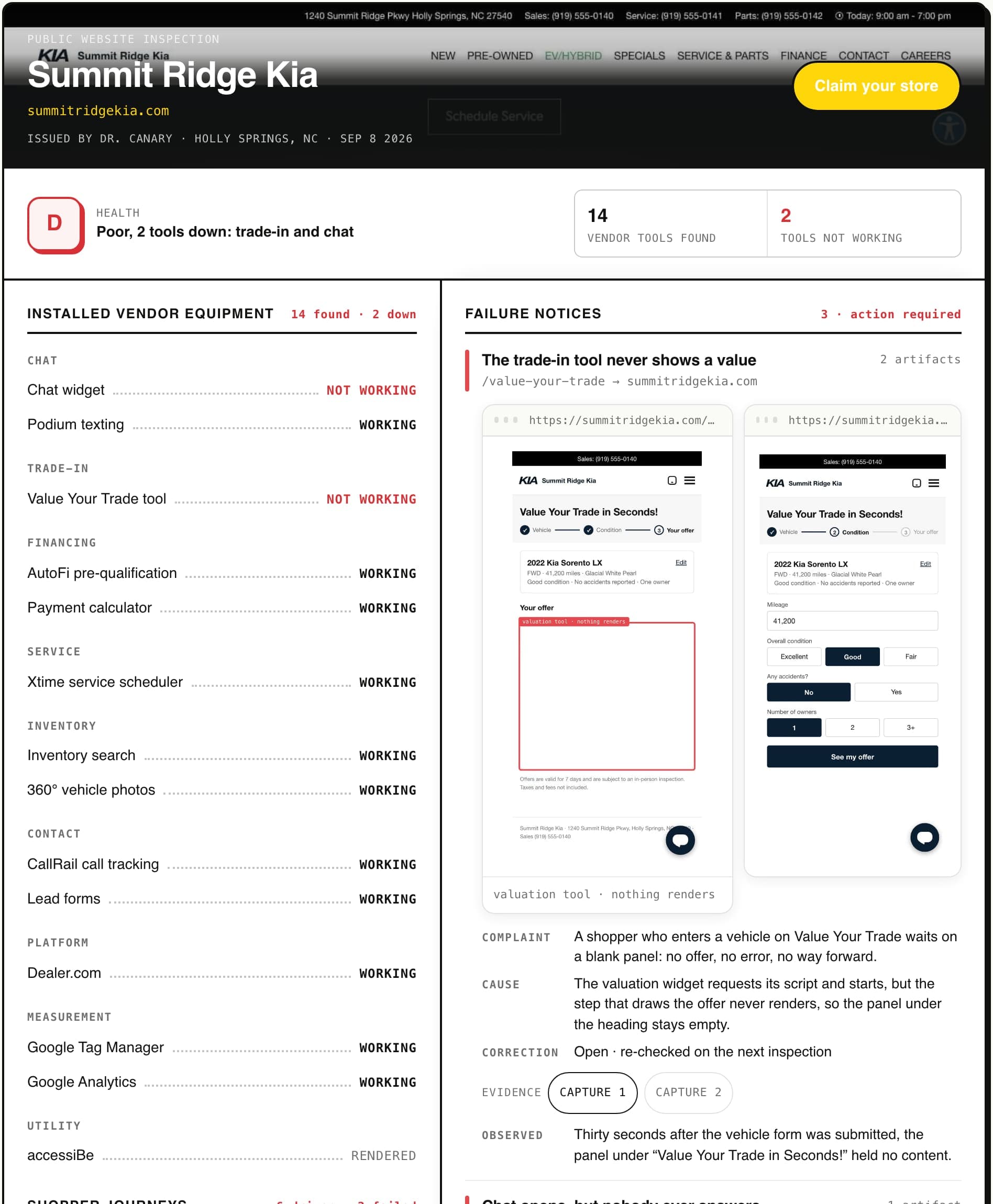Click the Schedule Service button
The width and height of the screenshot is (993, 1204).
pyautogui.click(x=494, y=117)
